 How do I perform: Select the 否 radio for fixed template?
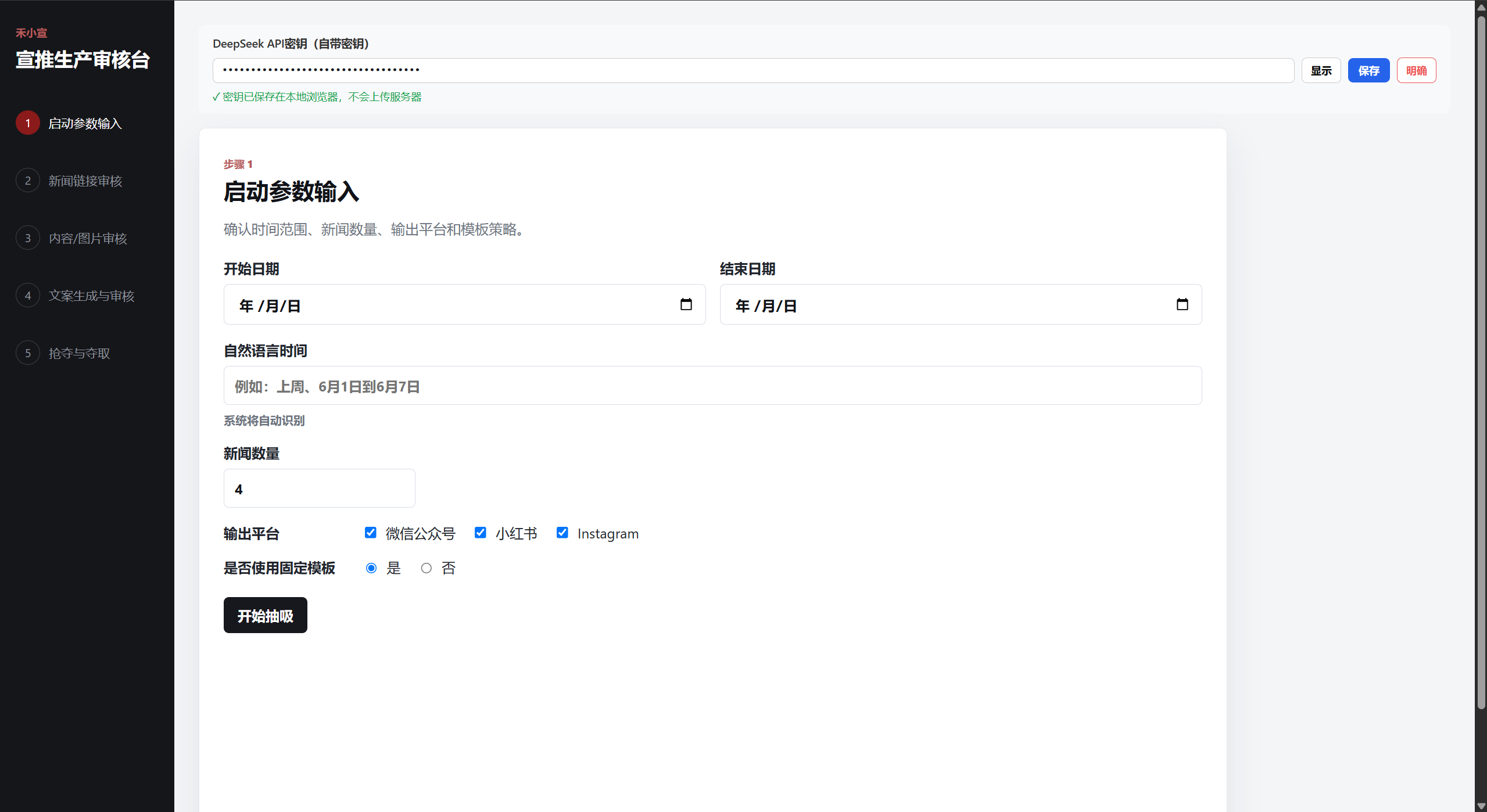426,568
